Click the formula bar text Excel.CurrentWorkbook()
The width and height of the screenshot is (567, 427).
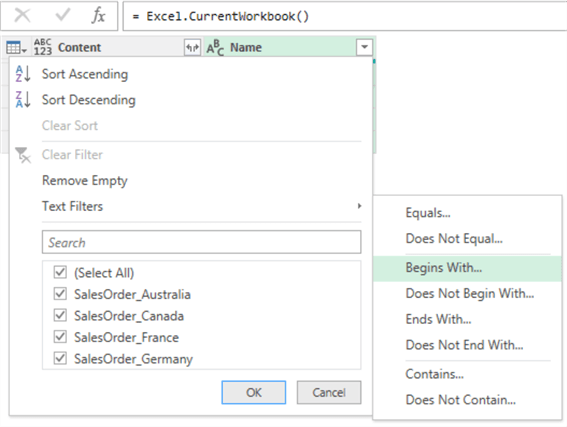coord(227,16)
